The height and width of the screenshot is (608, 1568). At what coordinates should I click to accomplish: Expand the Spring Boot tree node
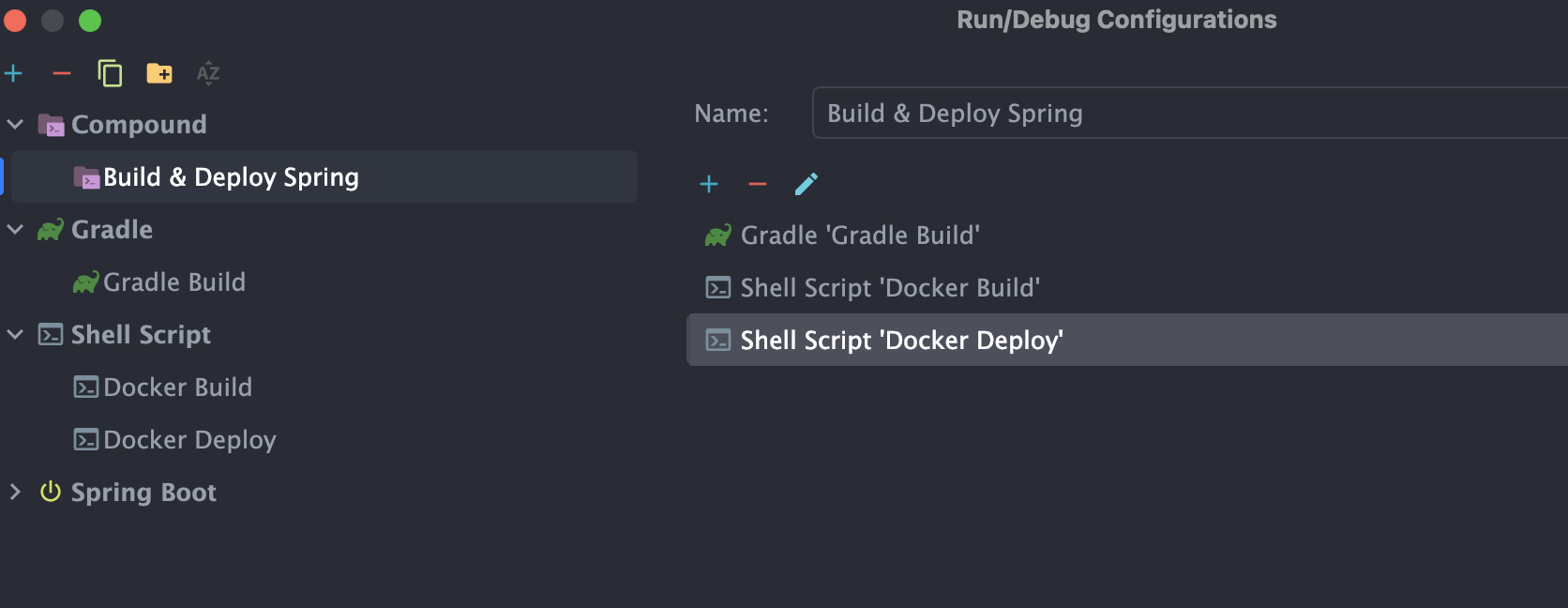(15, 492)
